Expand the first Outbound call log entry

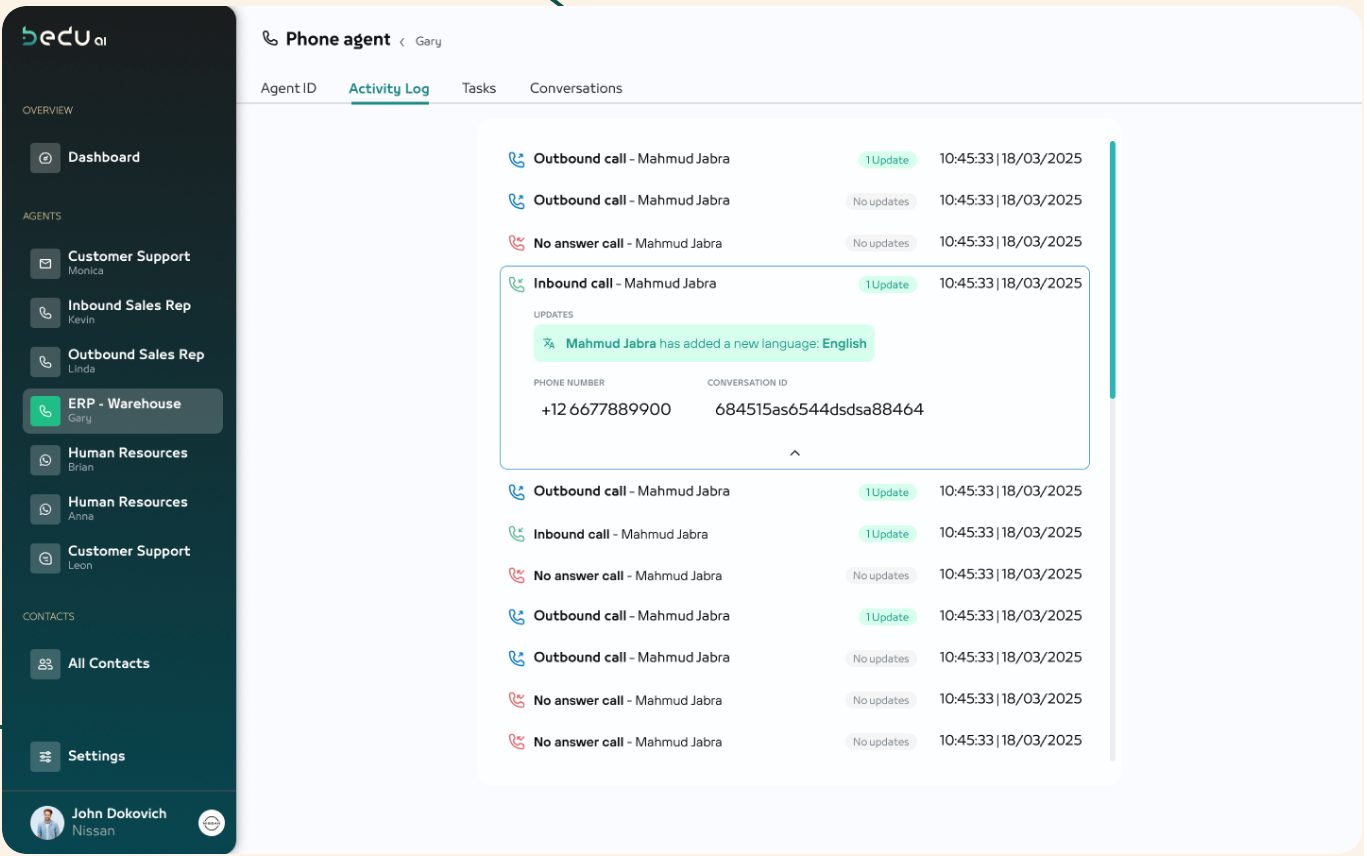tap(795, 159)
